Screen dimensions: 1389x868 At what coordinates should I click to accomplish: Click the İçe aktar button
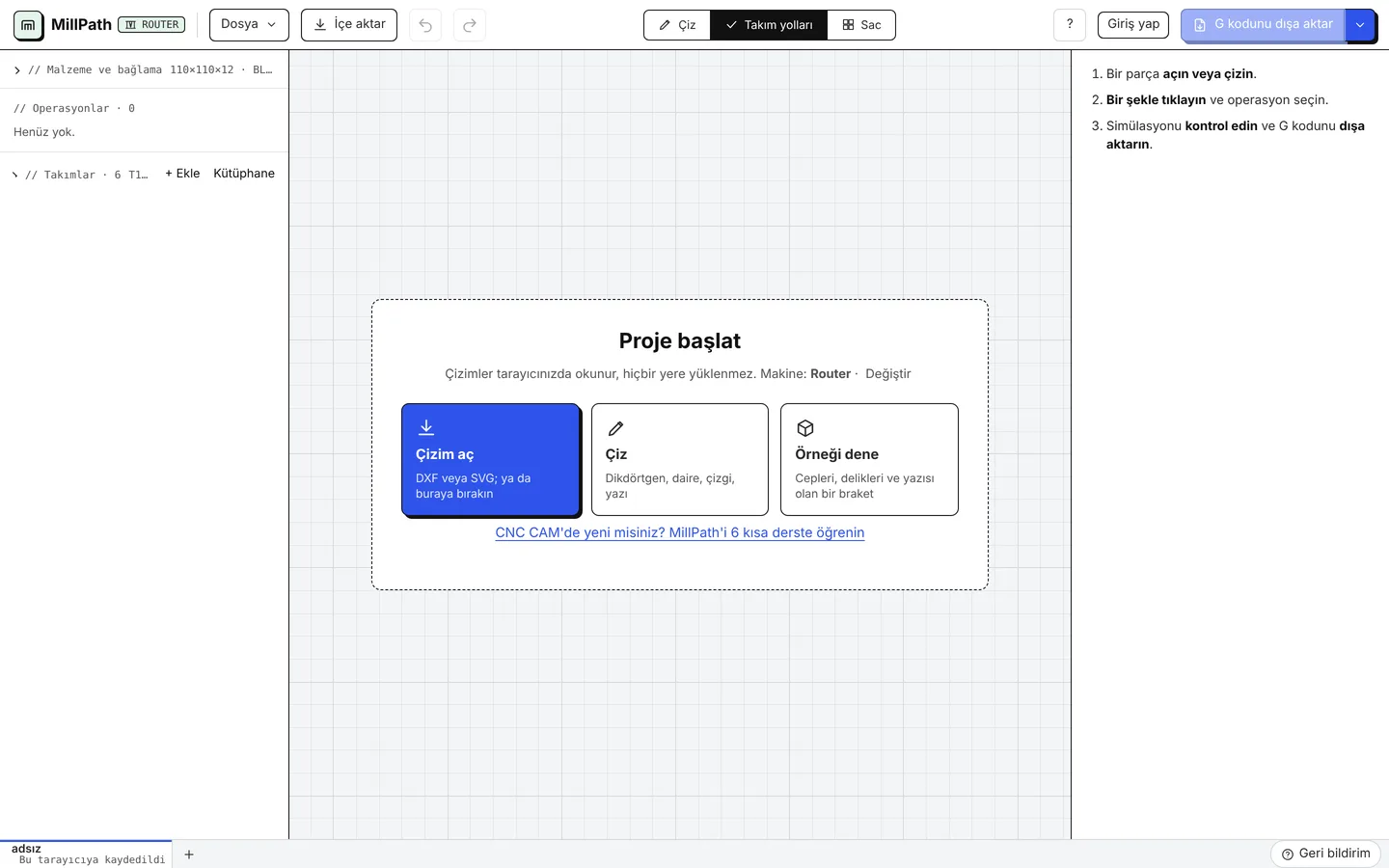tap(349, 25)
